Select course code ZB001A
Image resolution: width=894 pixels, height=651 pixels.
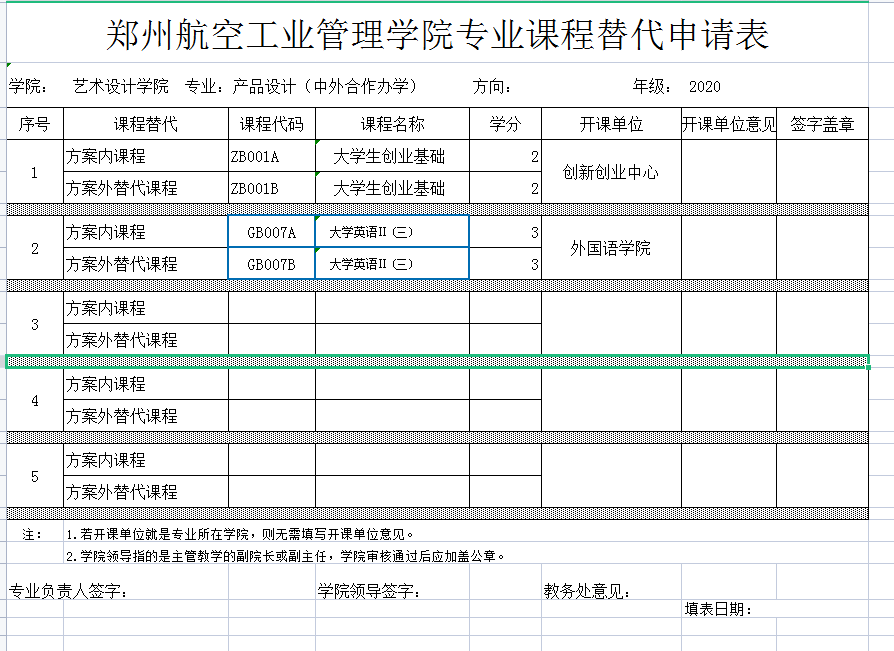pos(272,156)
